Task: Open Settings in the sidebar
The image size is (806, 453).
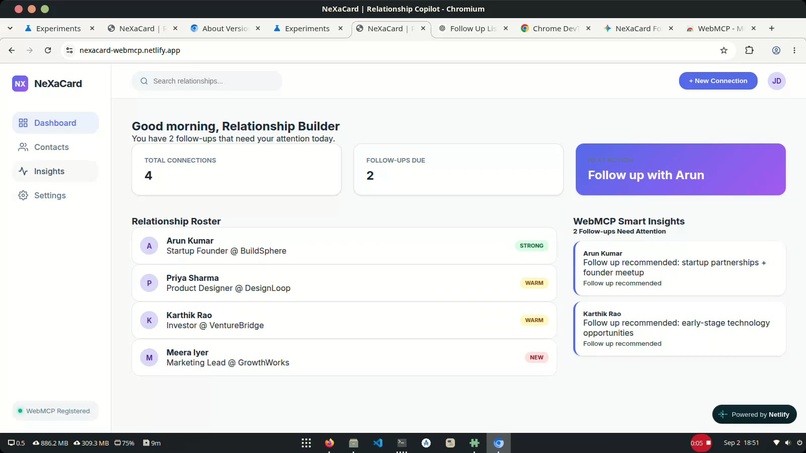Action: (x=55, y=195)
